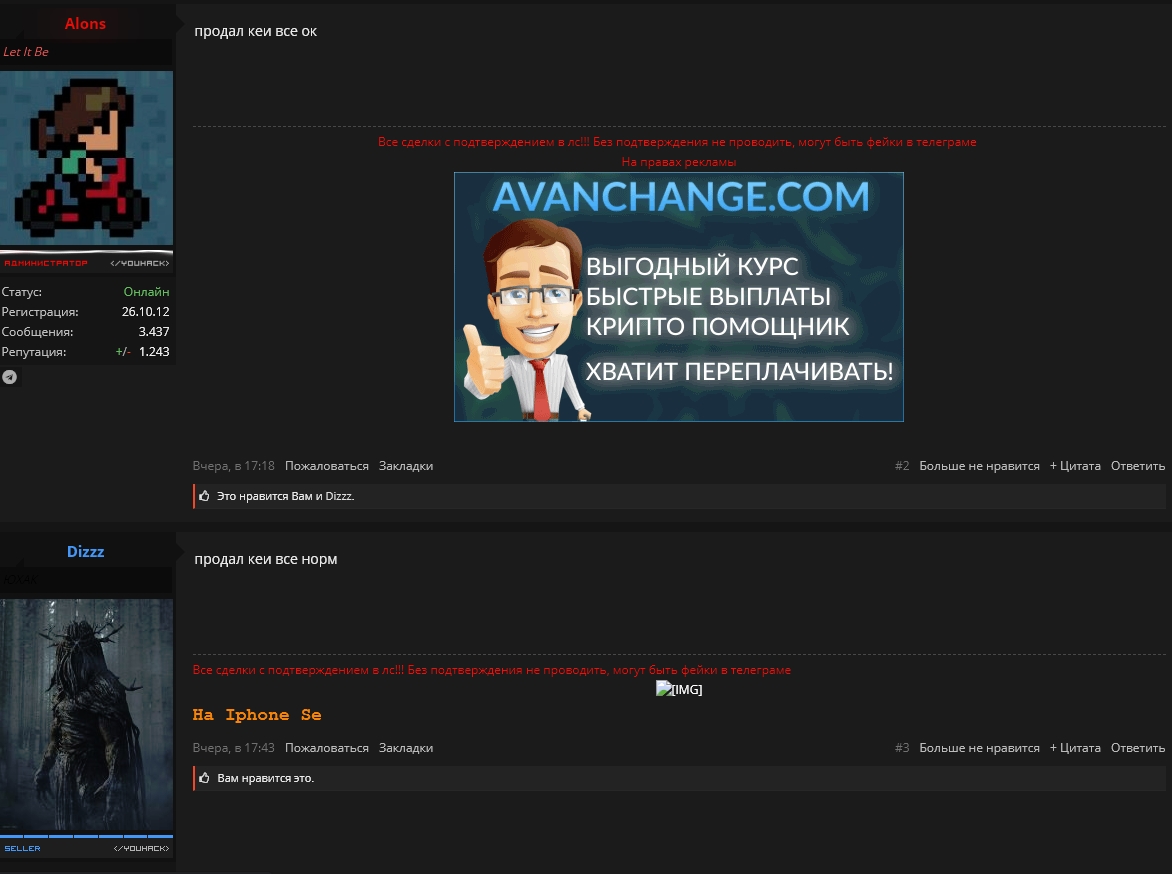Reply to post #3 with Ответить

point(1138,748)
